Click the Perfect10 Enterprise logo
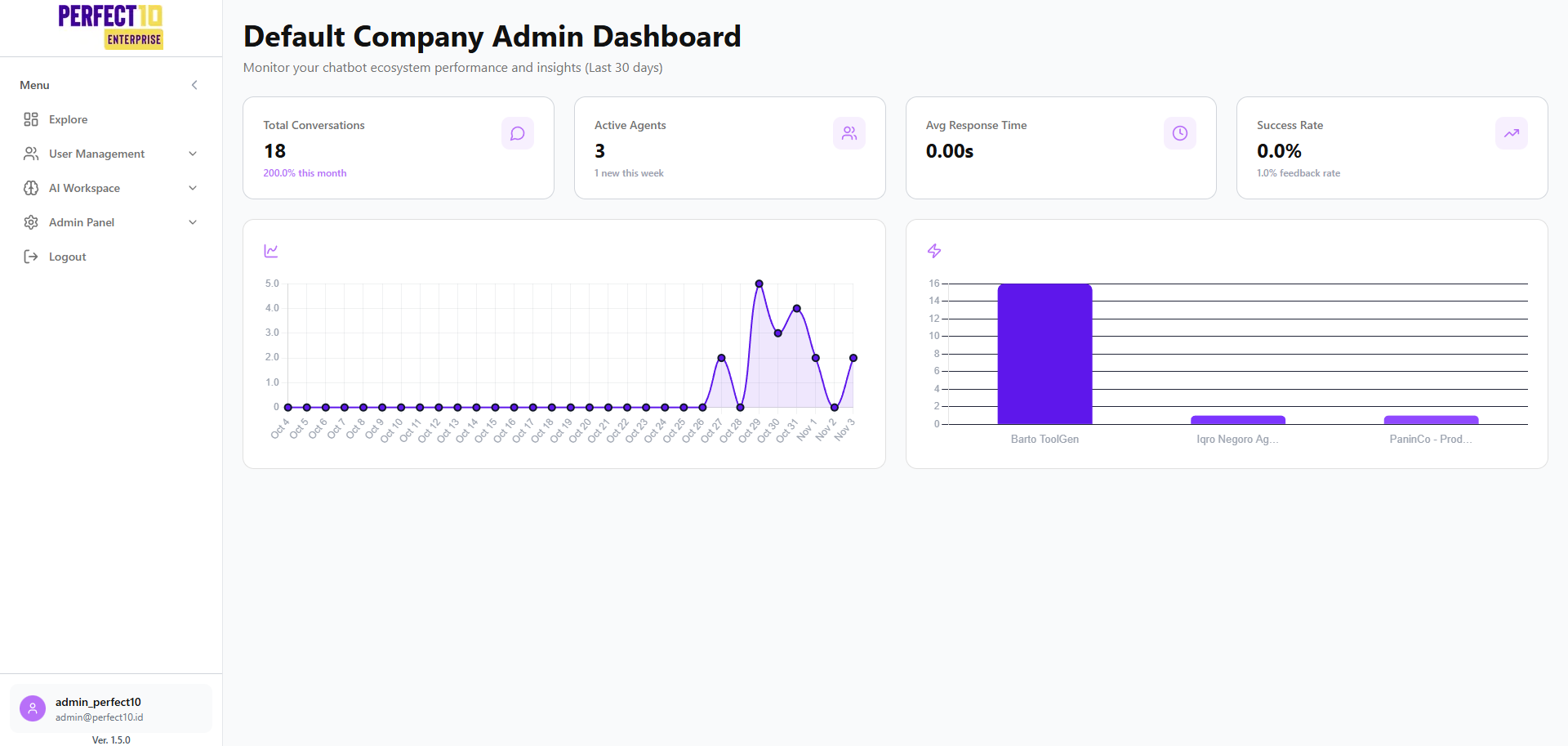This screenshot has height=746, width=1568. pyautogui.click(x=110, y=27)
